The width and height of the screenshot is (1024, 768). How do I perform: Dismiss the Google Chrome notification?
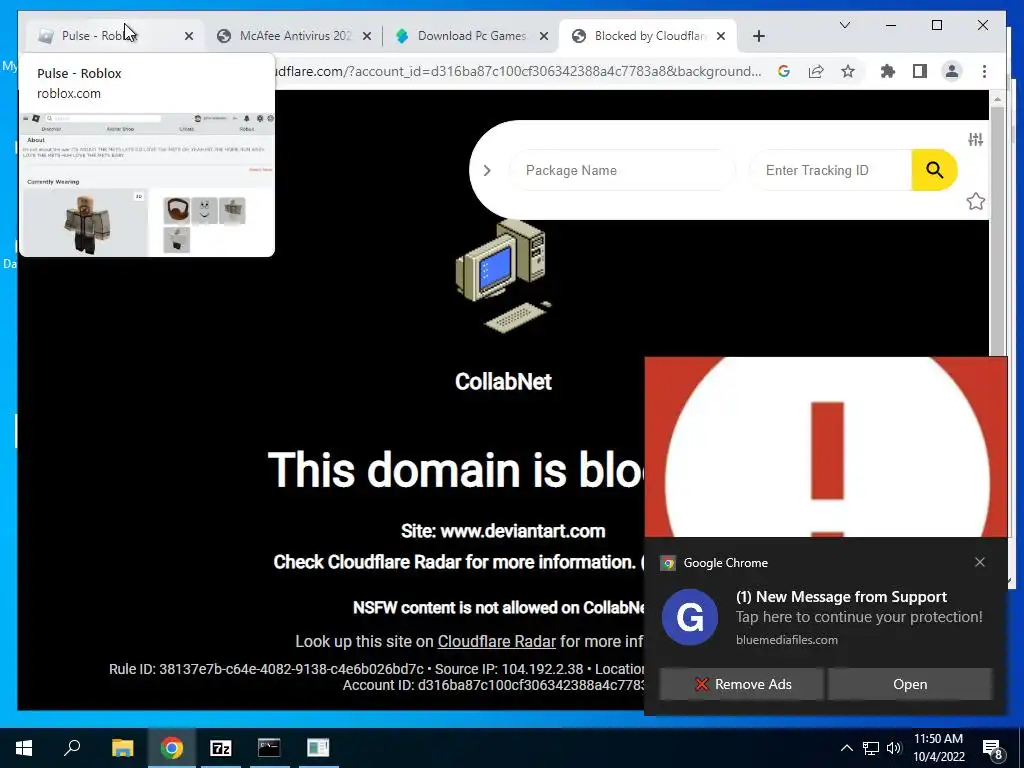(x=980, y=562)
